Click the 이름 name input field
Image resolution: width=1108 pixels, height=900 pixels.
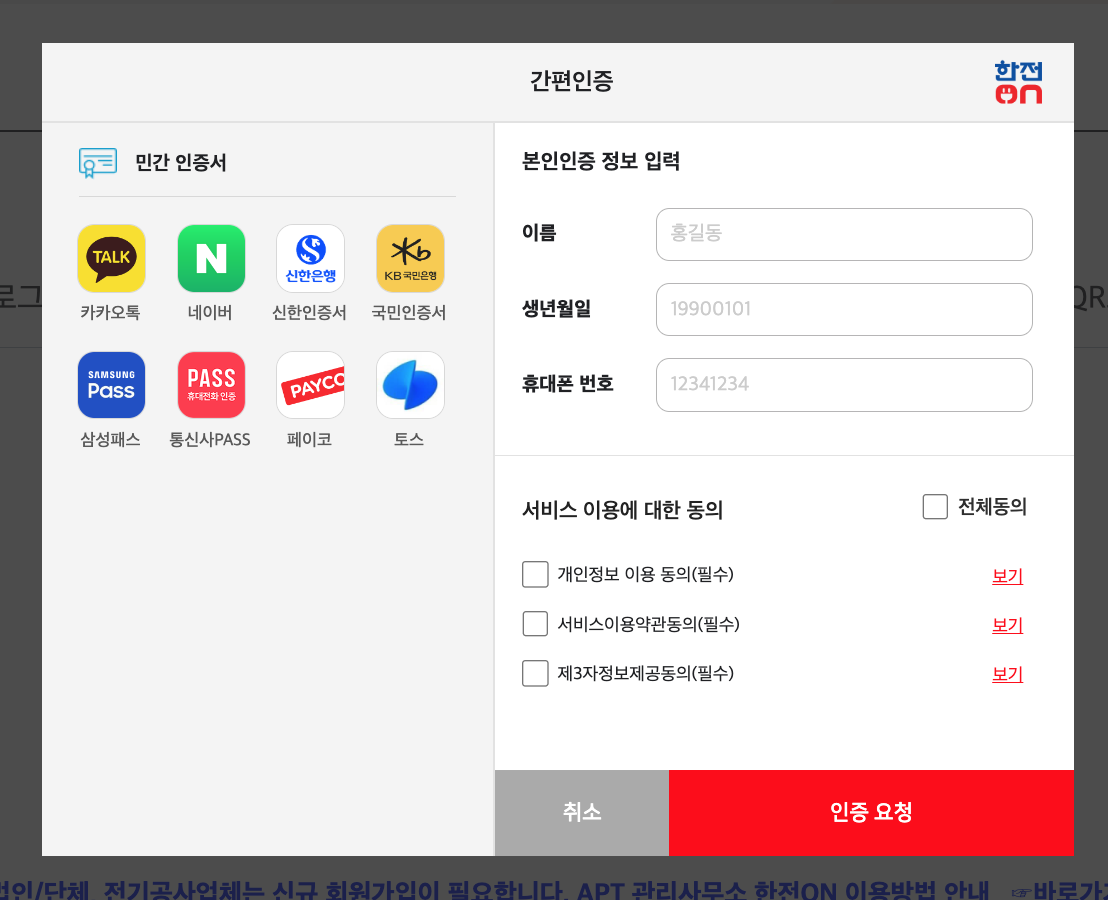pyautogui.click(x=844, y=234)
